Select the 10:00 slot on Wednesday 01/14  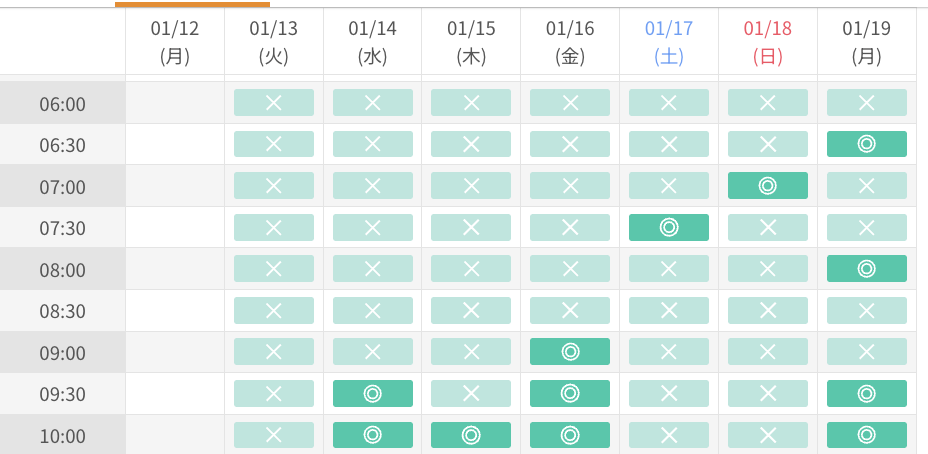click(x=372, y=435)
